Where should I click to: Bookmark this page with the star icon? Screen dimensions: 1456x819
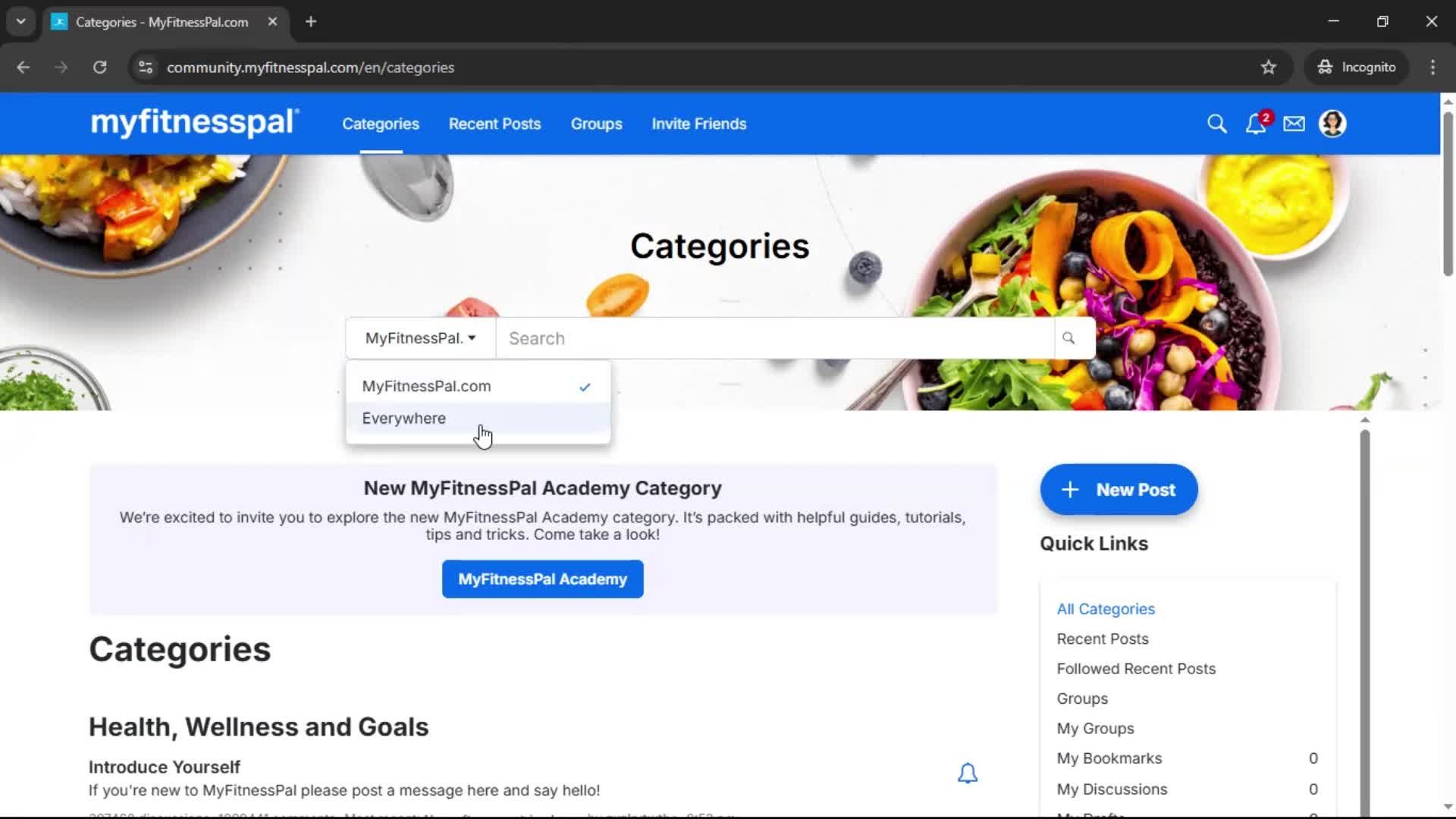(1268, 67)
